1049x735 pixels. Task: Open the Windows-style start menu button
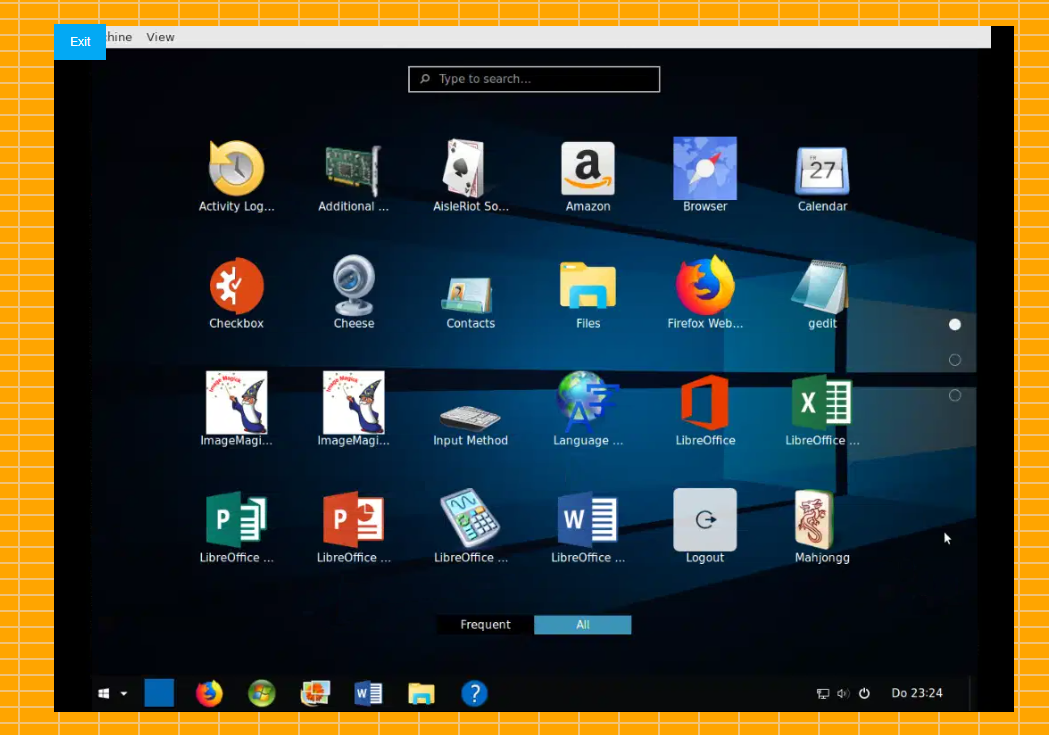tap(104, 694)
